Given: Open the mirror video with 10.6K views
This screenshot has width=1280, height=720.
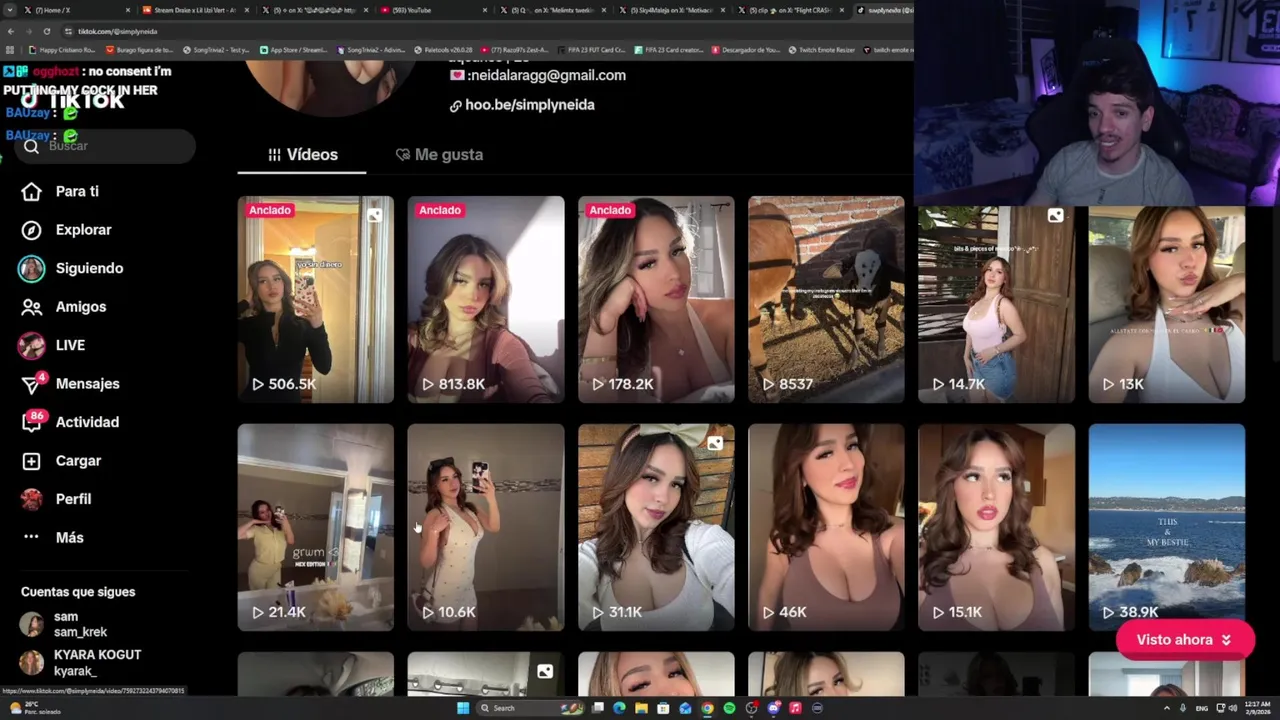Looking at the screenshot, I should [x=486, y=528].
